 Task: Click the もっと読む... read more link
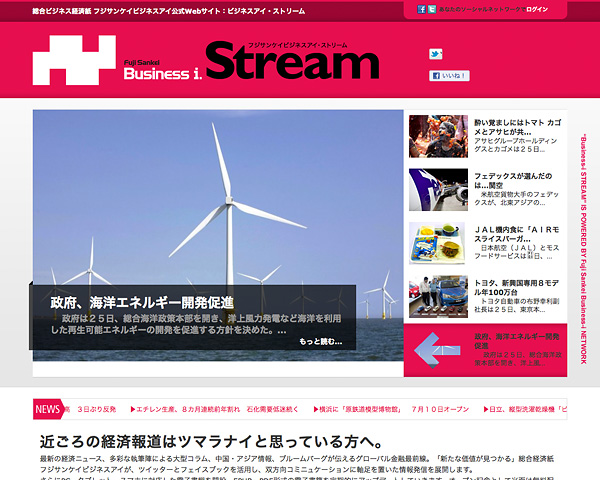click(321, 341)
